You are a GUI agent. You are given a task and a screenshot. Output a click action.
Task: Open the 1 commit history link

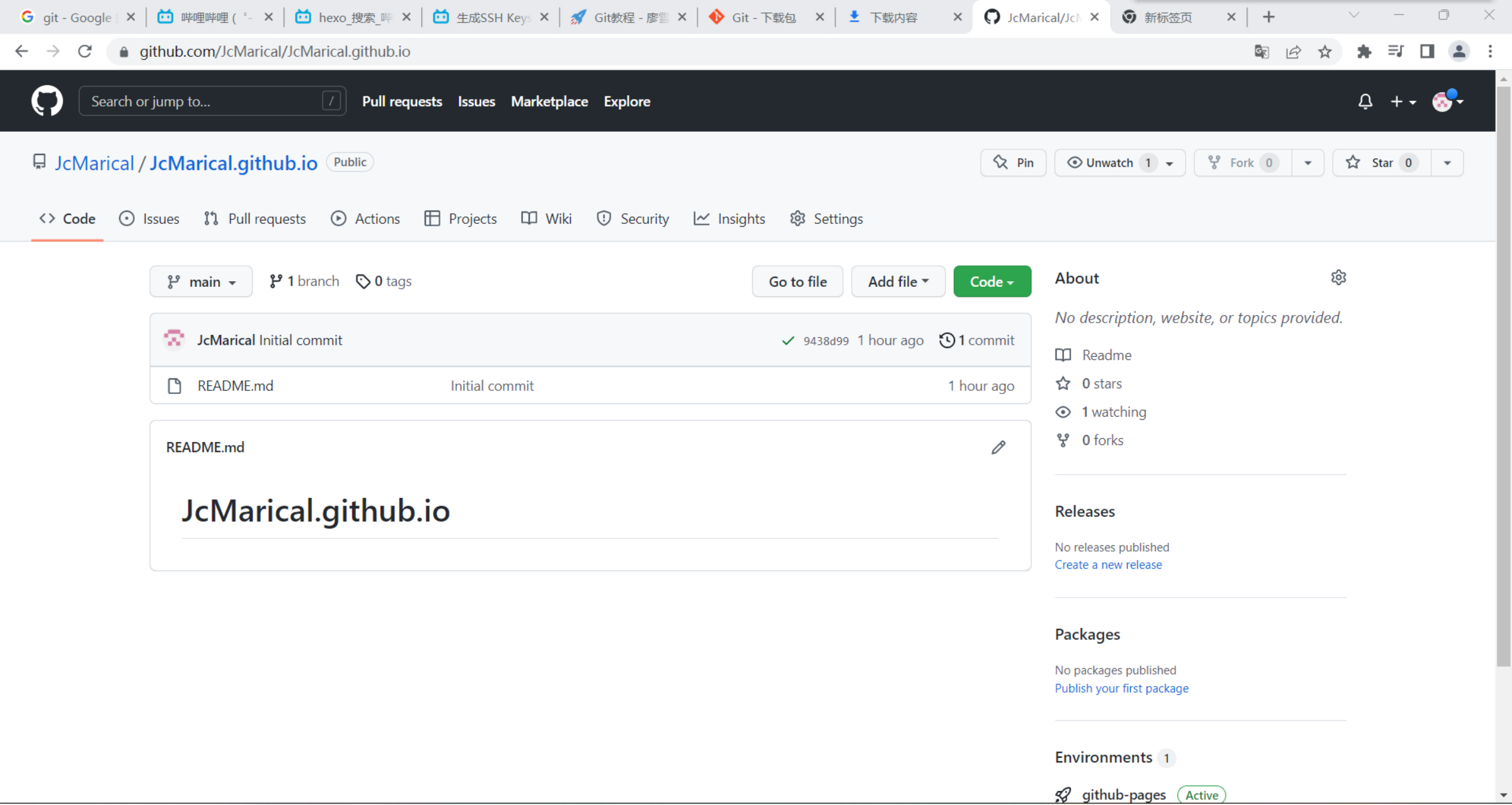point(977,340)
